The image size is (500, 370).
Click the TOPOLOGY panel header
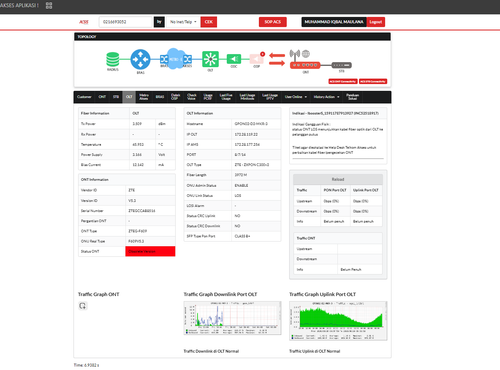(232, 37)
